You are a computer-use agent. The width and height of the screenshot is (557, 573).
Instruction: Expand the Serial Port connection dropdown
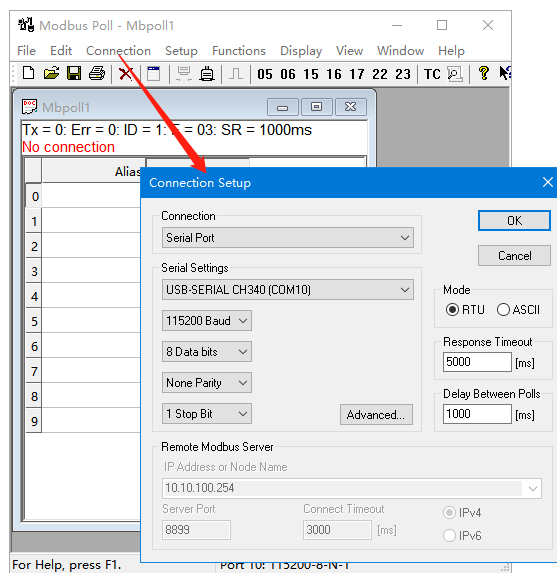[x=288, y=238]
